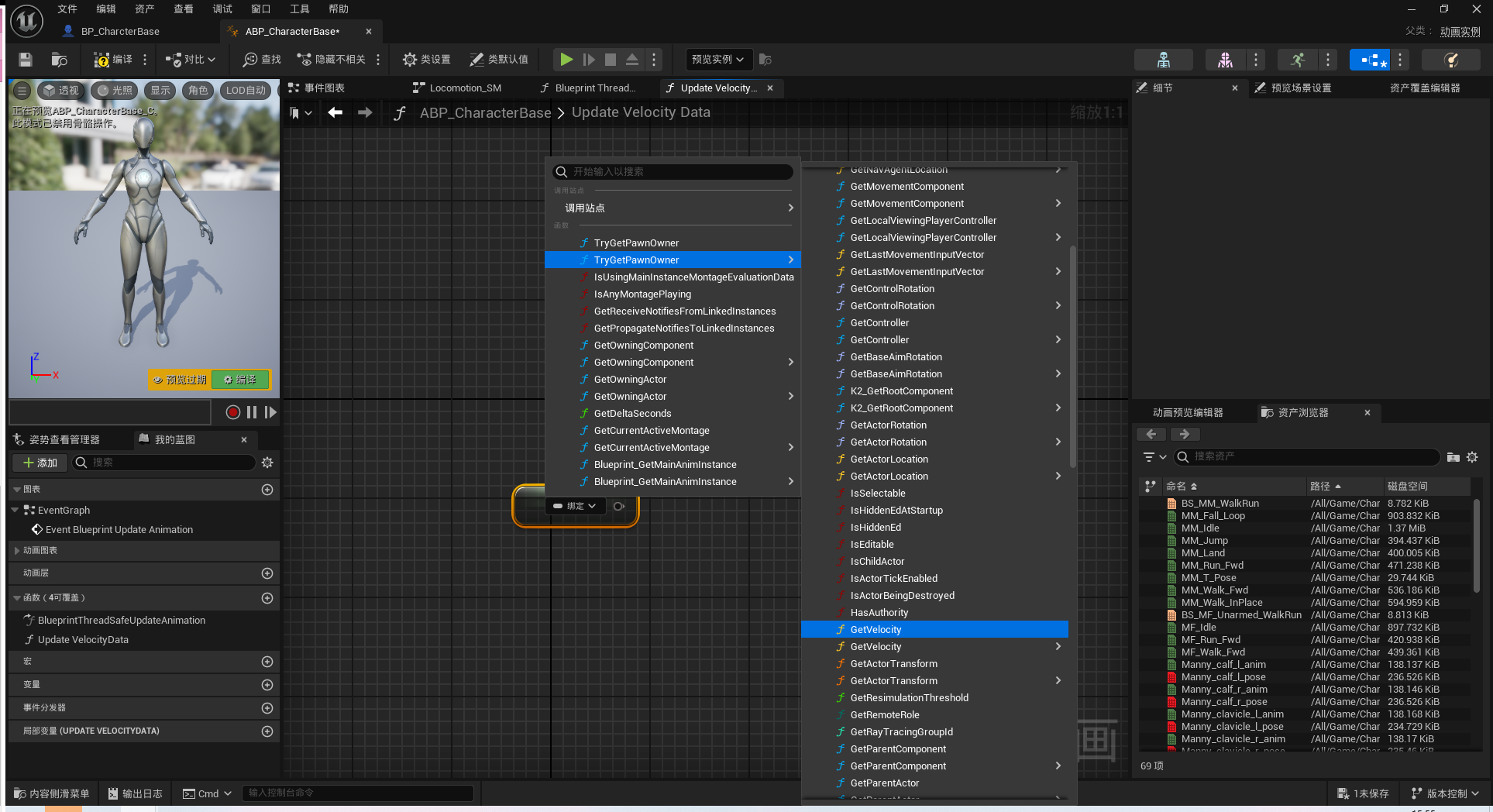Open the asset browser filter icon dropdown
Viewport: 1493px width, 812px height.
(1154, 457)
